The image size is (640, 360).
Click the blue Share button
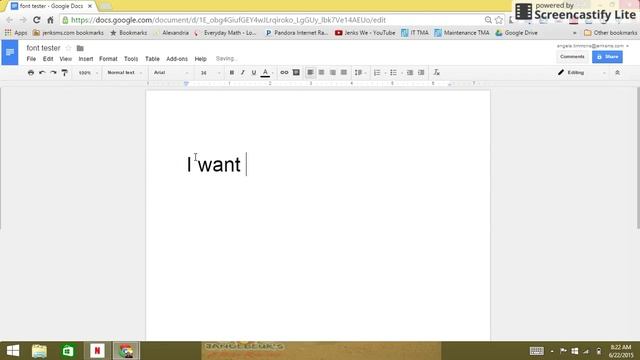[607, 57]
